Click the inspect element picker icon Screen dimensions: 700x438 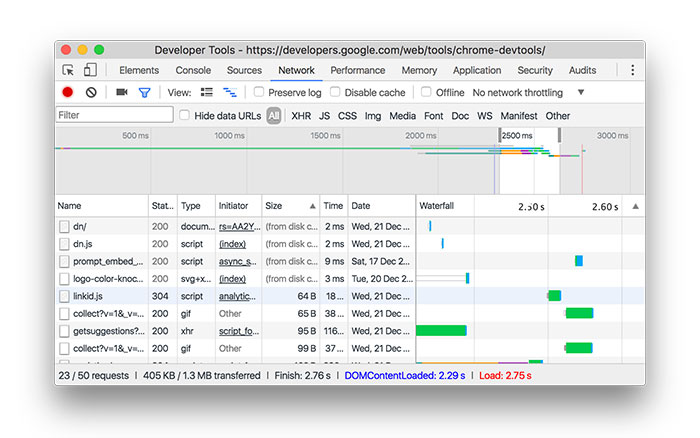coord(68,70)
